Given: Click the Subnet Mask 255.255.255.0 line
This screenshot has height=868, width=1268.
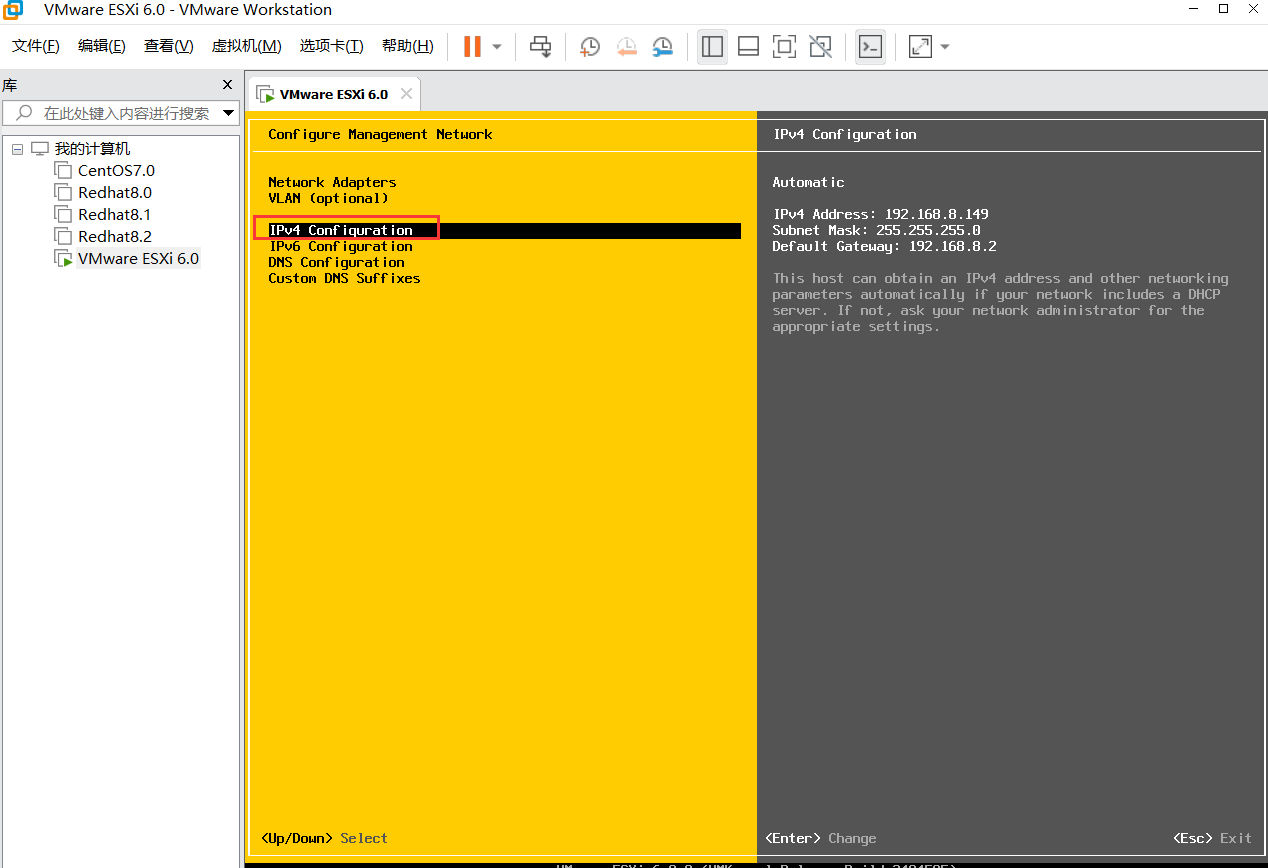Looking at the screenshot, I should (x=876, y=230).
